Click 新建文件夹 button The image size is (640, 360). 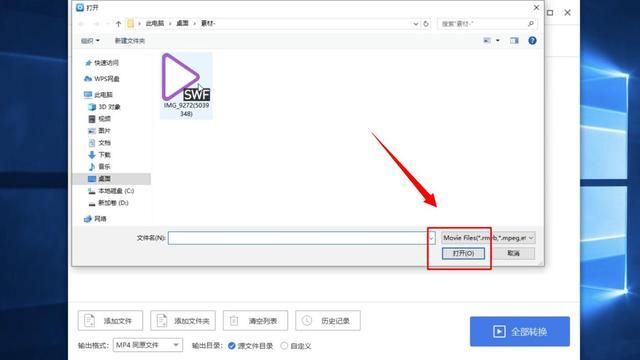click(130, 41)
